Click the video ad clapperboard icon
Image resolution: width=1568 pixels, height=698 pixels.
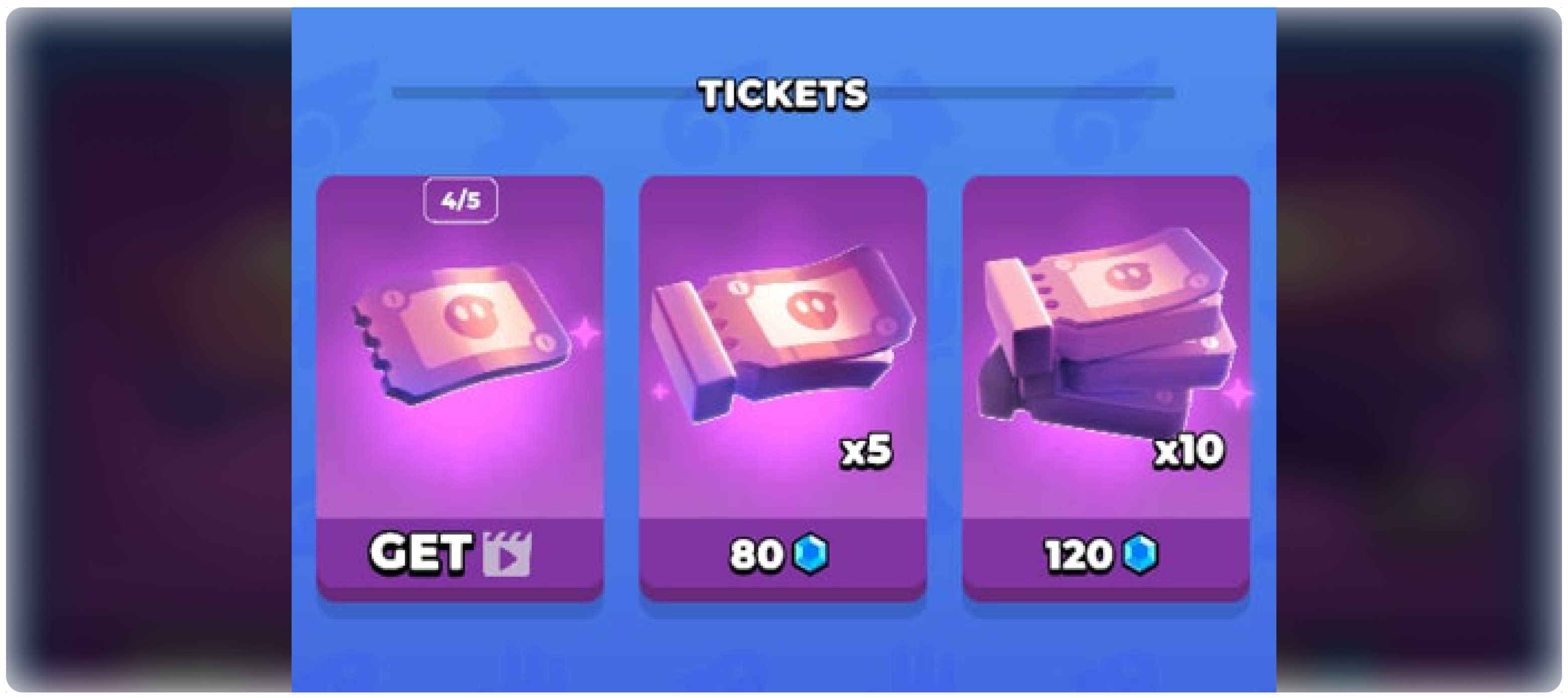[x=507, y=554]
